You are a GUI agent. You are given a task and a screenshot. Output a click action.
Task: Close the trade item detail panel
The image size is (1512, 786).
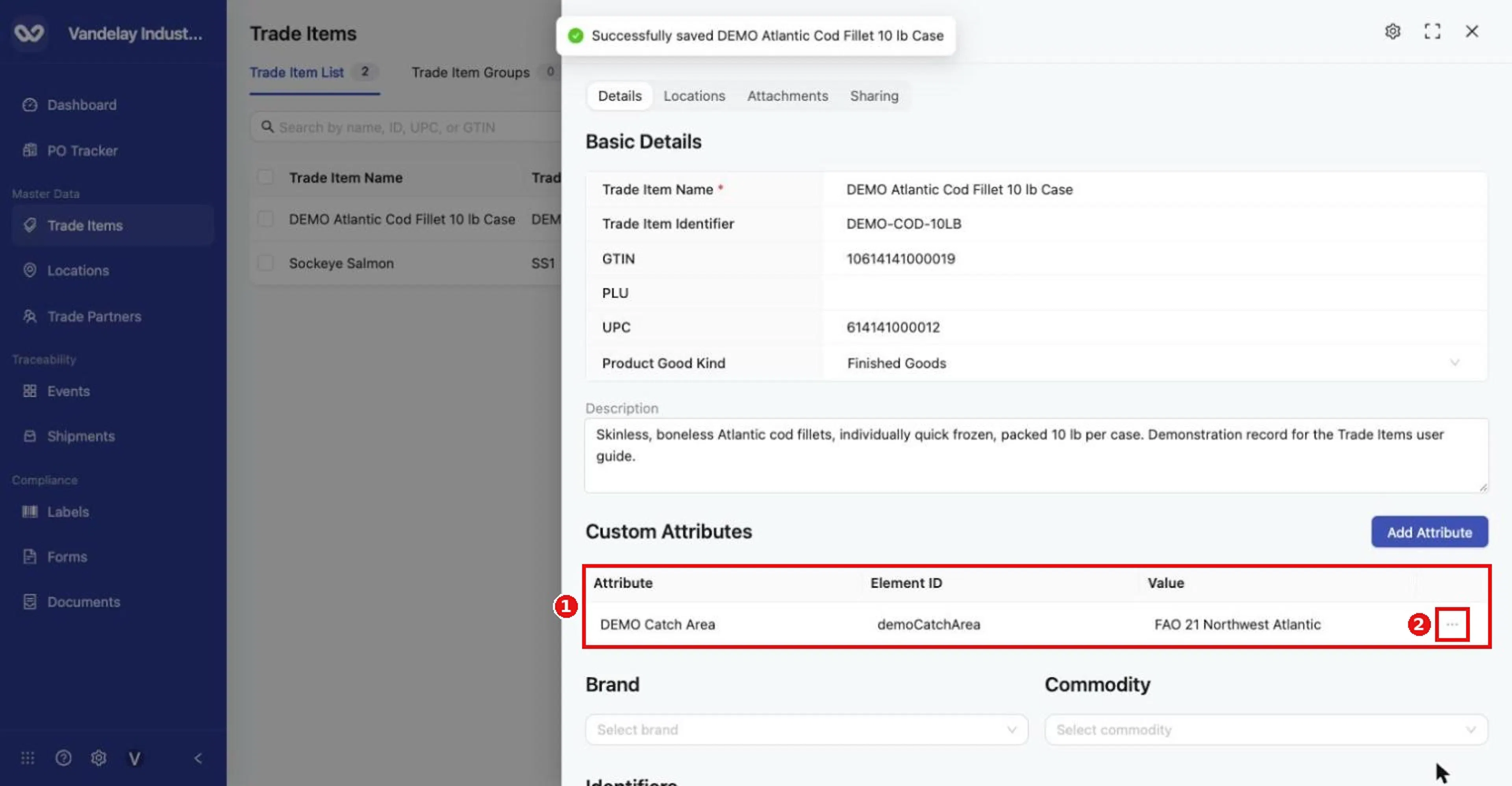pos(1472,31)
